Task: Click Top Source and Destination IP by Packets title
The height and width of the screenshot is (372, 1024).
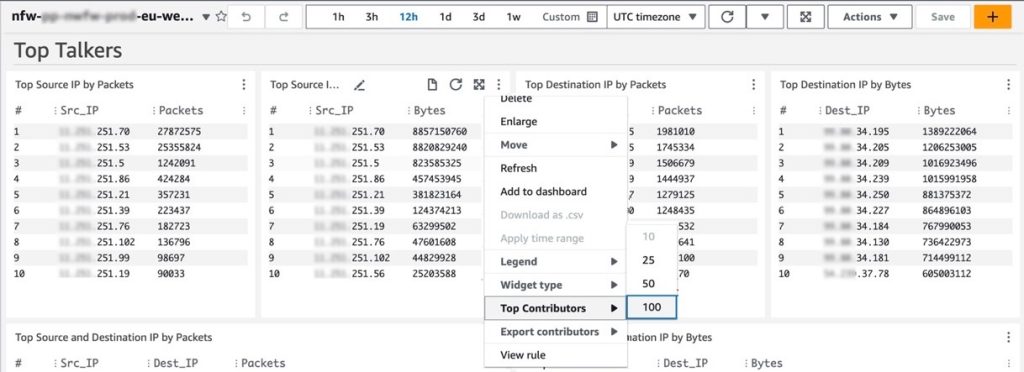Action: click(x=114, y=337)
